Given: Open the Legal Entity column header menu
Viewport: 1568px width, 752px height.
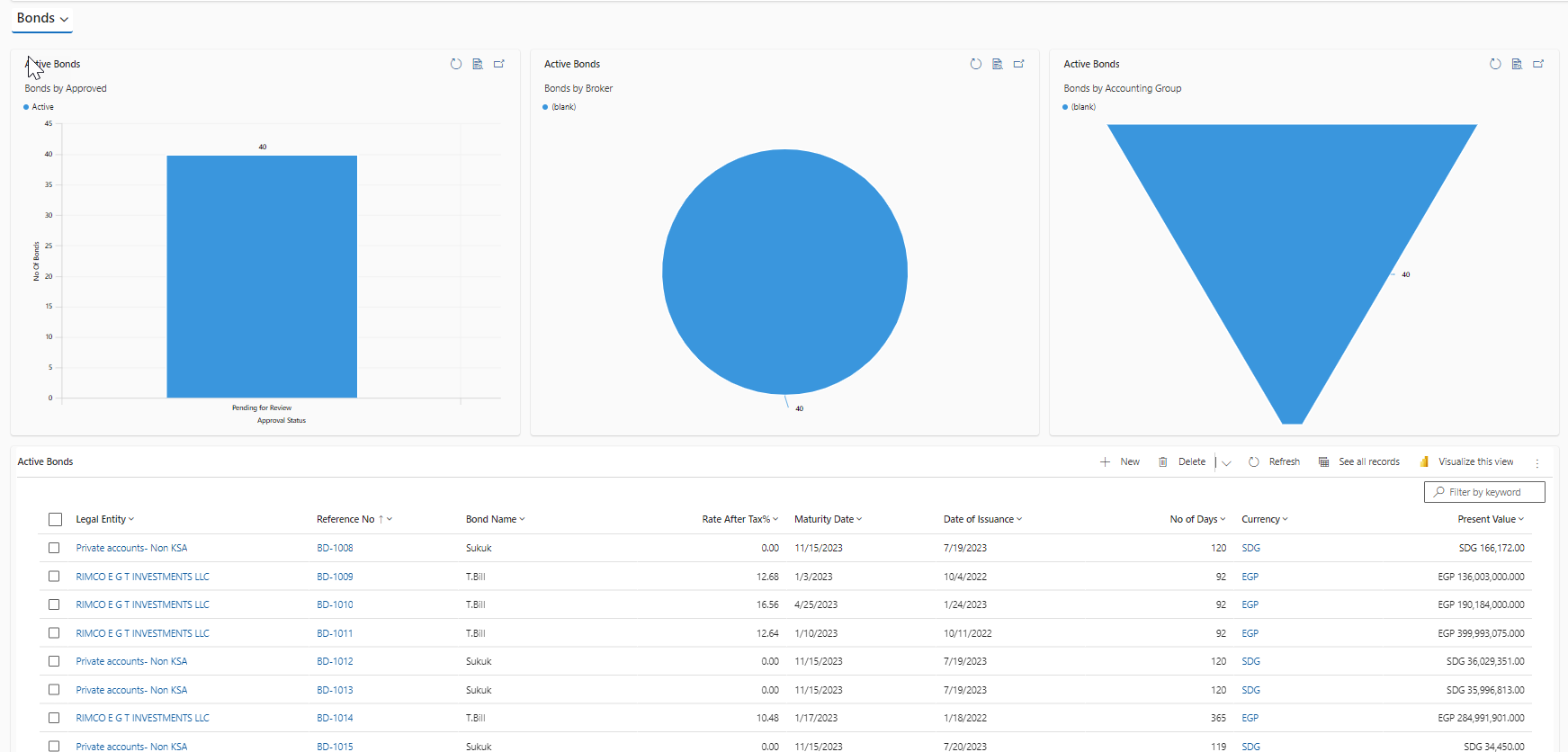Looking at the screenshot, I should coord(104,520).
